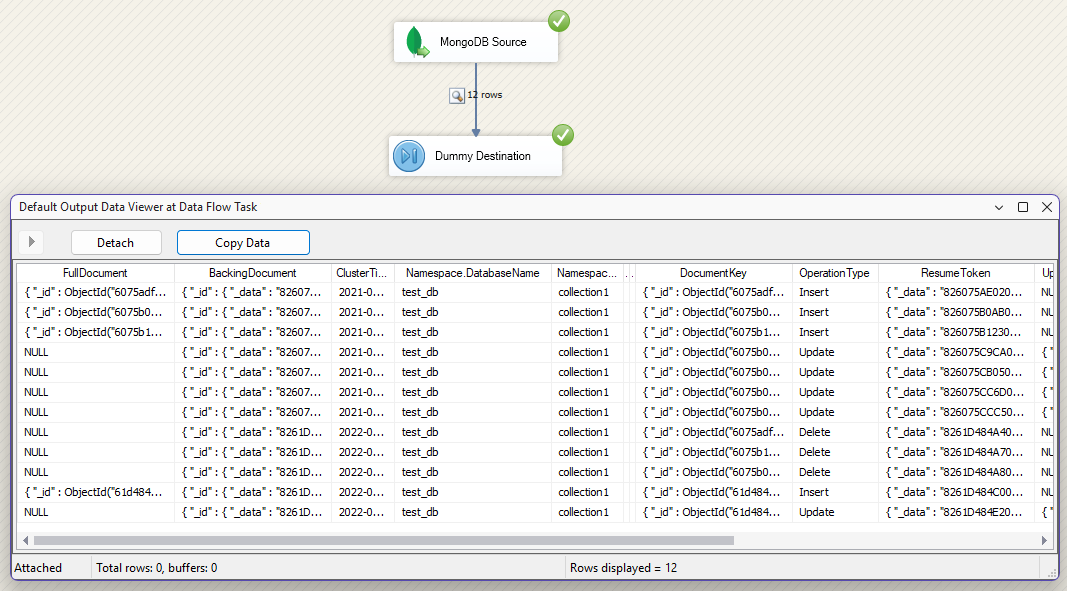Image resolution: width=1067 pixels, height=591 pixels.
Task: Click ResumeToken cell 8261D484A70
Action: pos(955,452)
